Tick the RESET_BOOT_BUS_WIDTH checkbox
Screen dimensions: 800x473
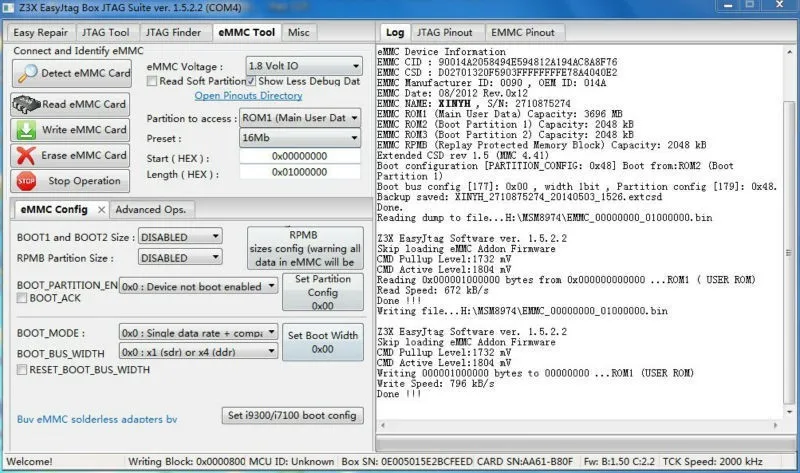pyautogui.click(x=21, y=369)
